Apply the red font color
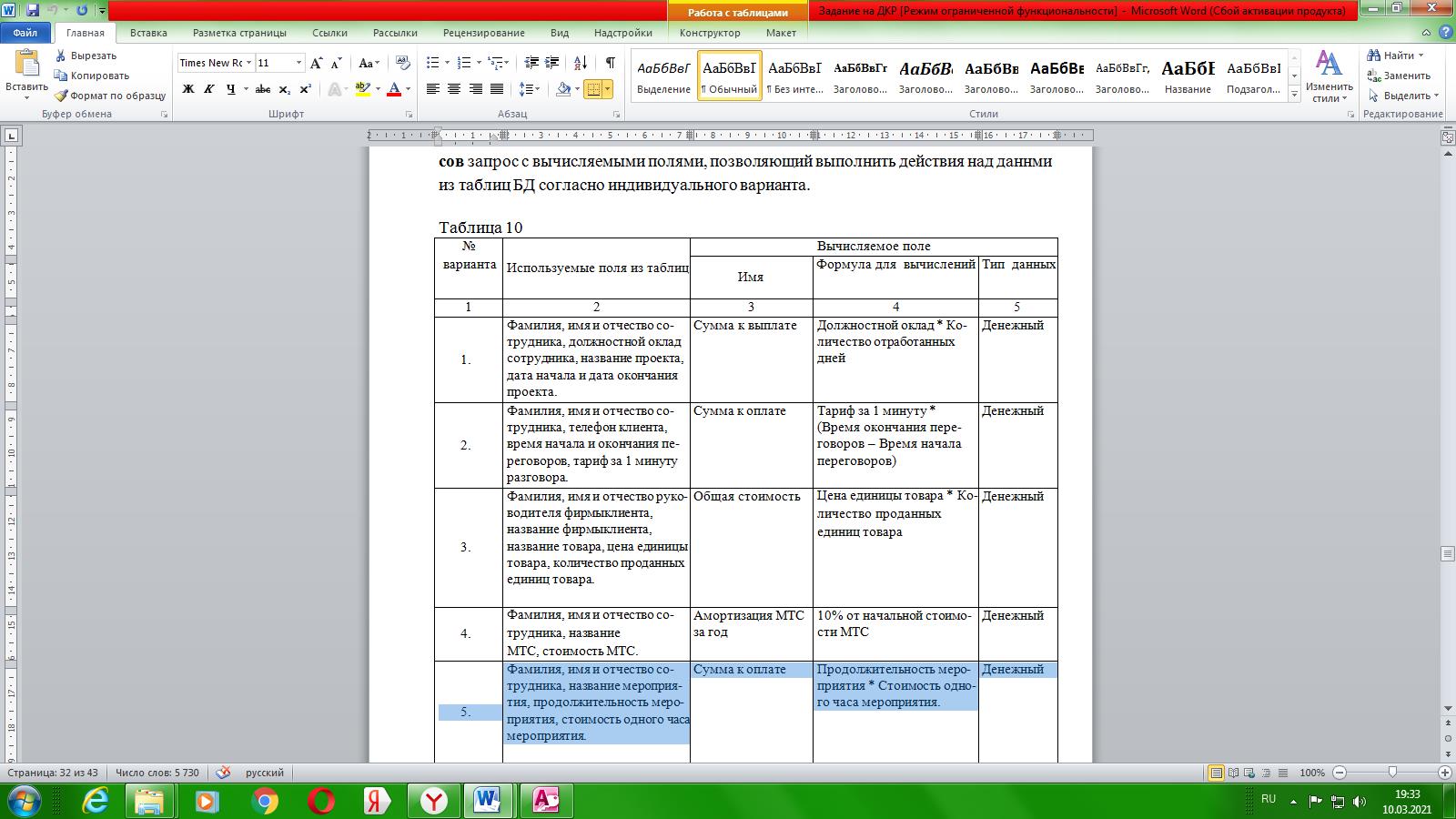This screenshot has height=819, width=1456. (394, 89)
